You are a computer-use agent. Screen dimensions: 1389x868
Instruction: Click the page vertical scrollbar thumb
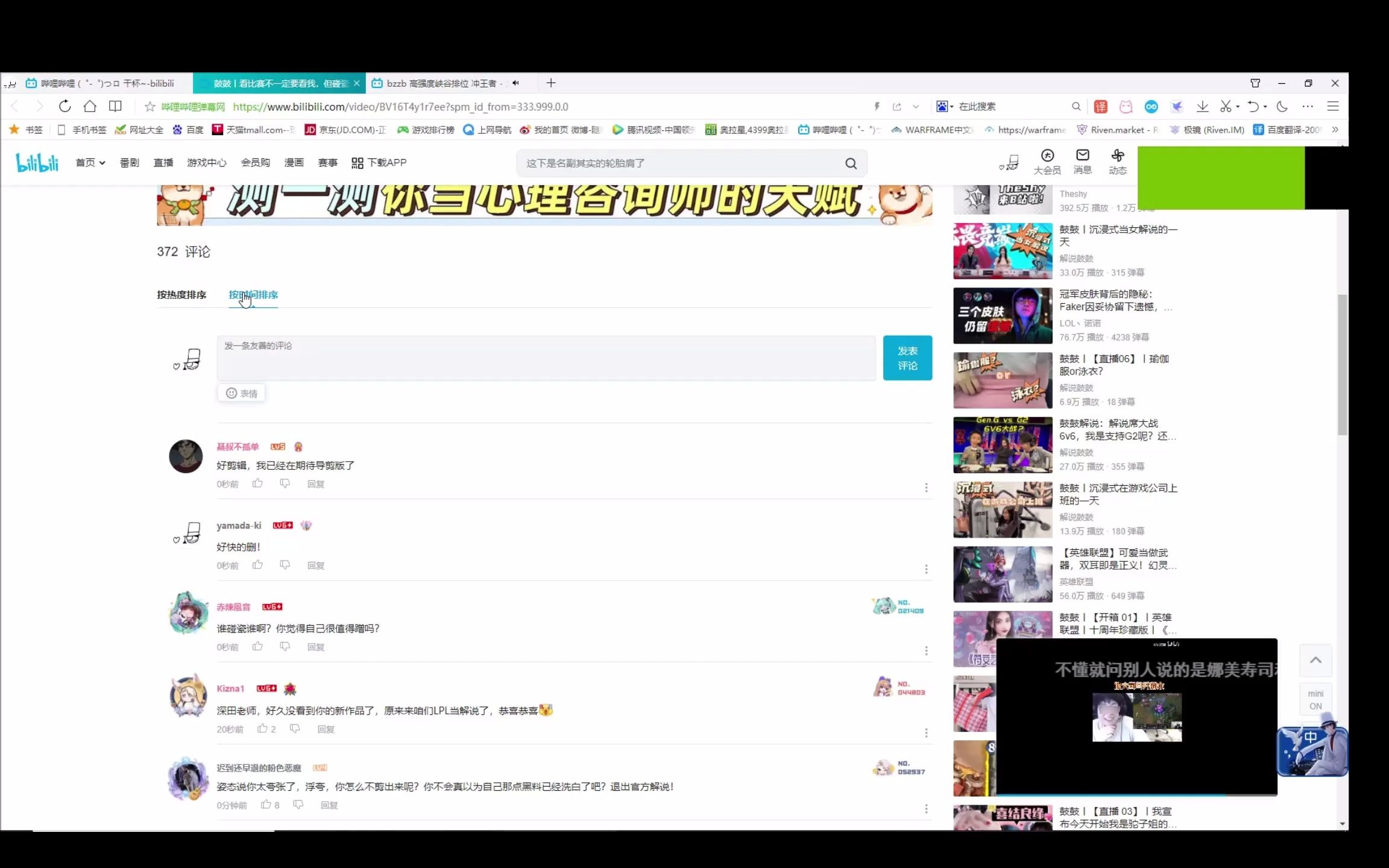tap(1342, 365)
